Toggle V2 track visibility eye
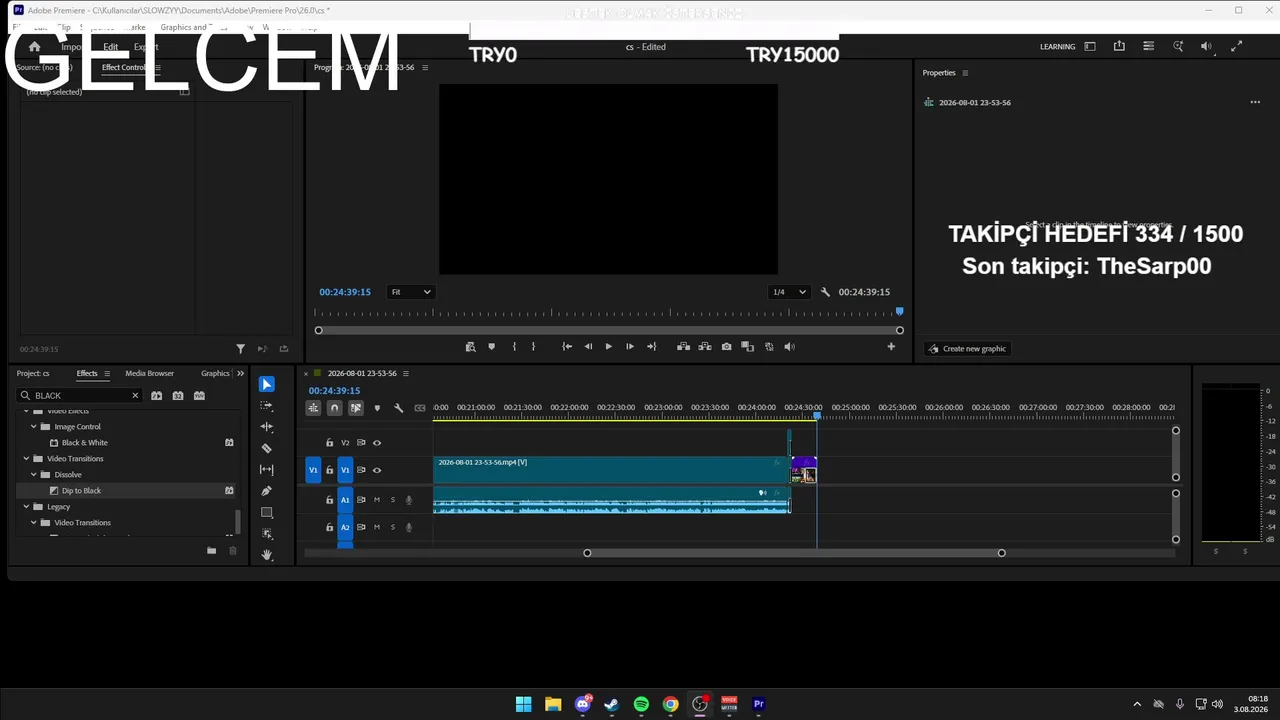 (377, 443)
